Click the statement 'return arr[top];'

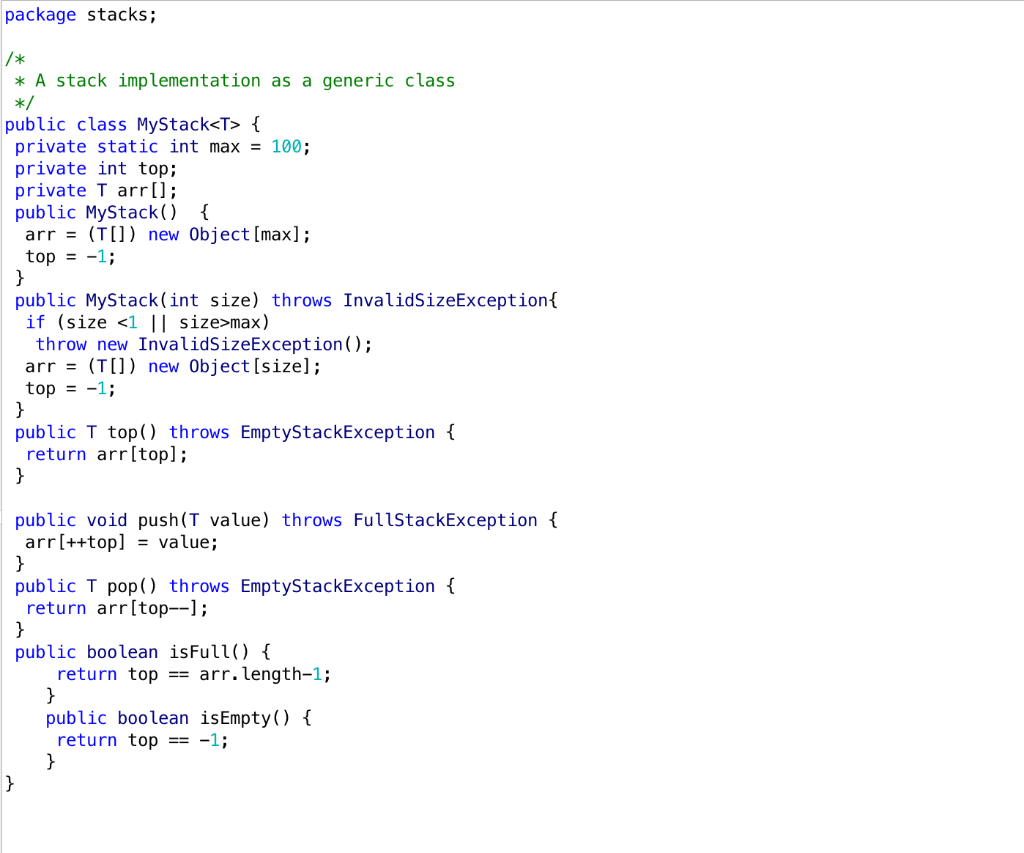click(x=106, y=455)
